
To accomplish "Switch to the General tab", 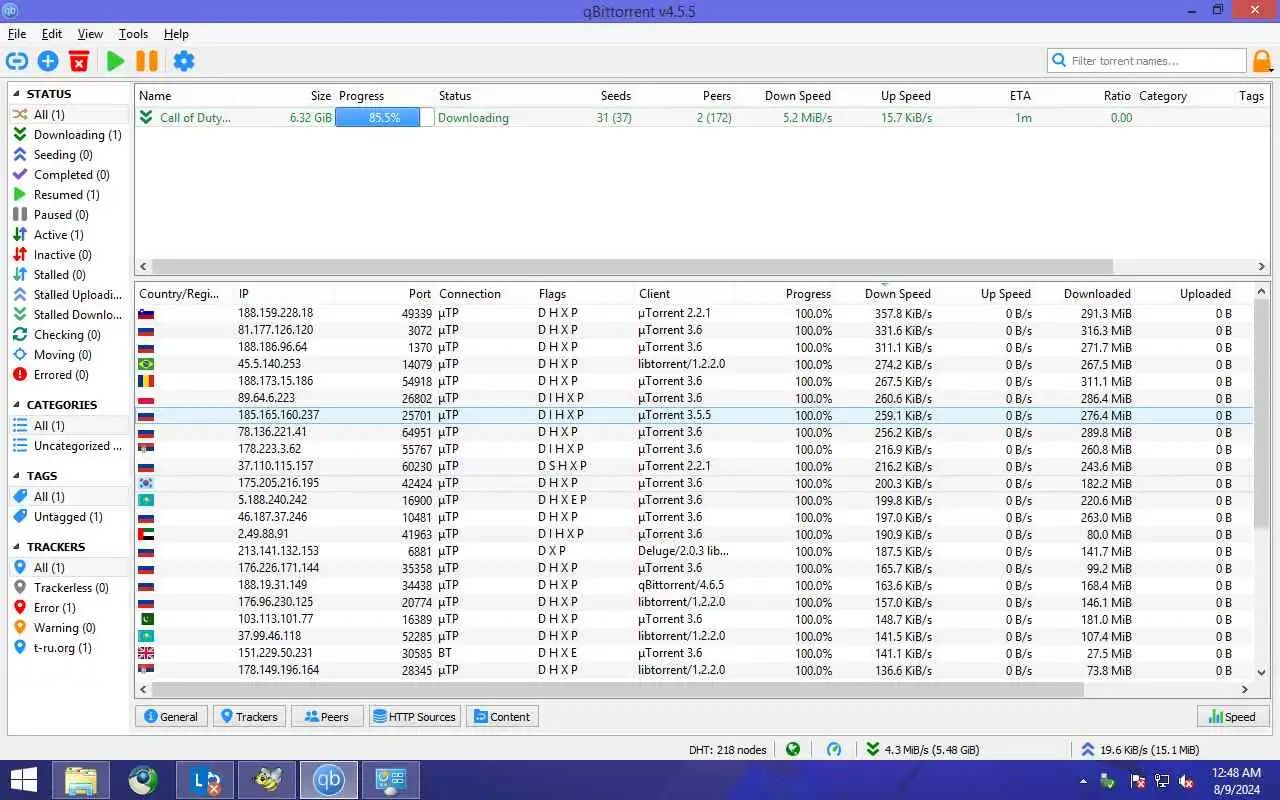I will [x=171, y=716].
